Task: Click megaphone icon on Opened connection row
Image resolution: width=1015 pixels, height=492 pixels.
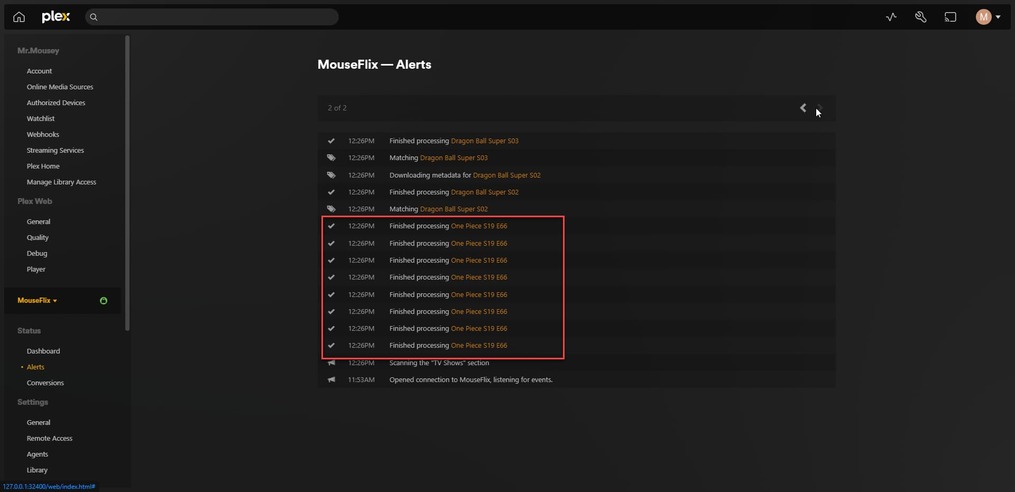Action: [331, 380]
